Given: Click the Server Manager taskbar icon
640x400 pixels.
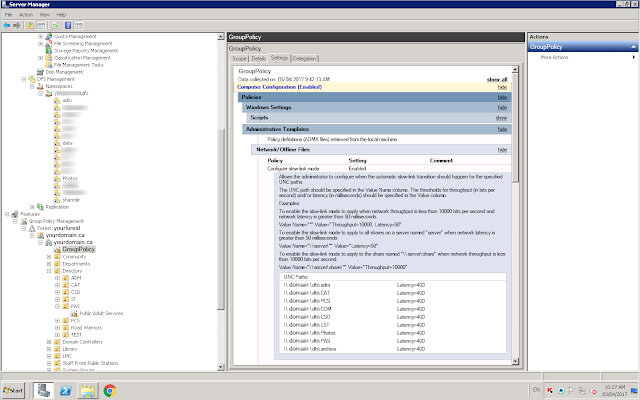Looking at the screenshot, I should [x=43, y=391].
